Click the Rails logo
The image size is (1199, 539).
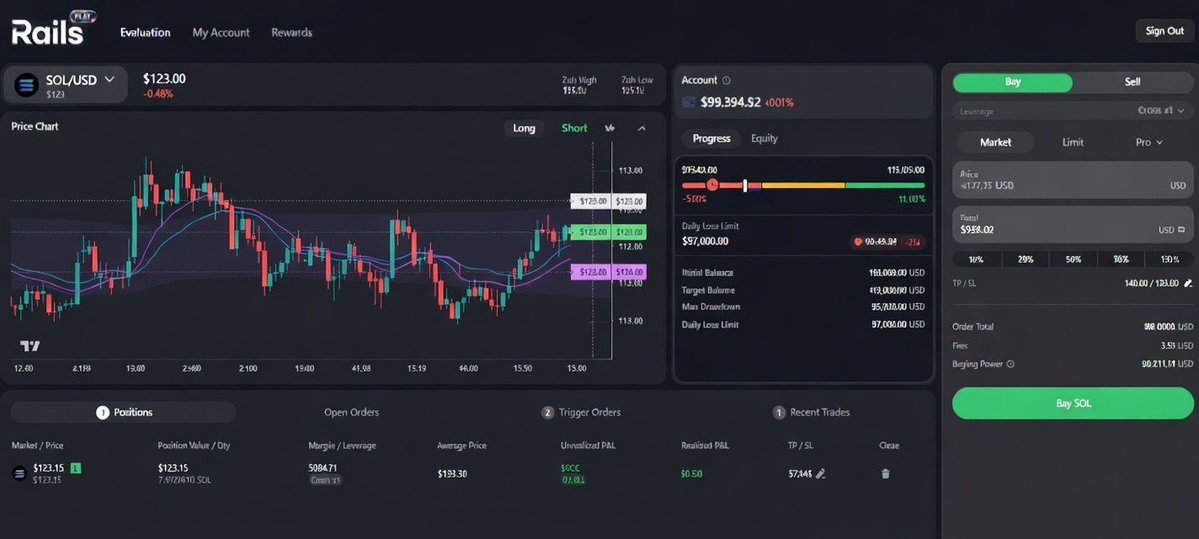click(x=52, y=31)
